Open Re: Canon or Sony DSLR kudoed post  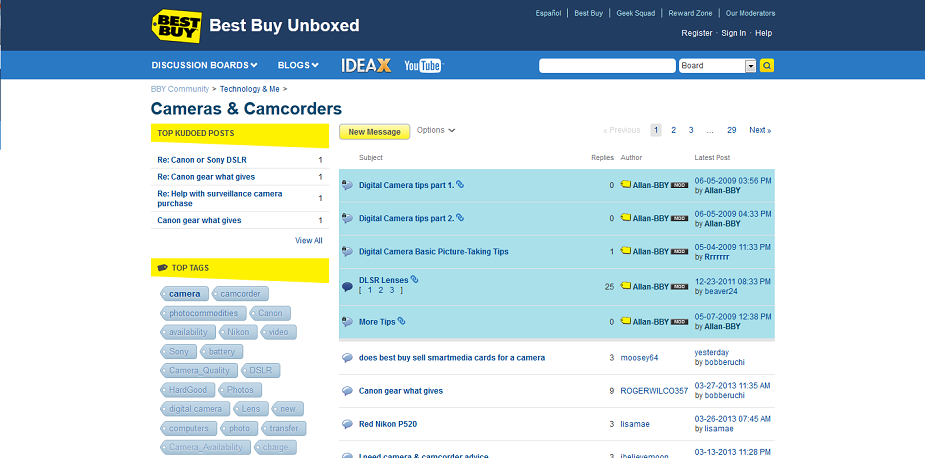coord(202,160)
